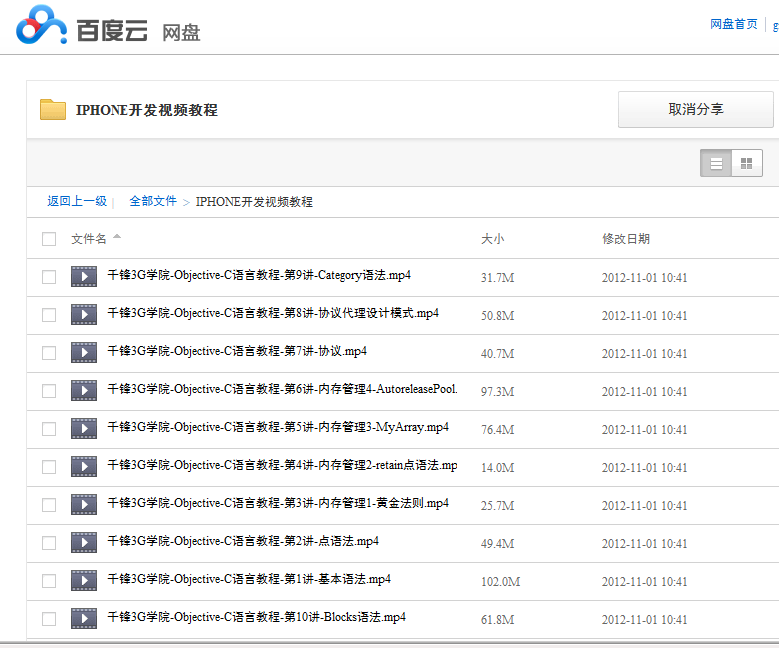Toggle sort arrow next to 文件名
This screenshot has width=779, height=648.
[117, 237]
